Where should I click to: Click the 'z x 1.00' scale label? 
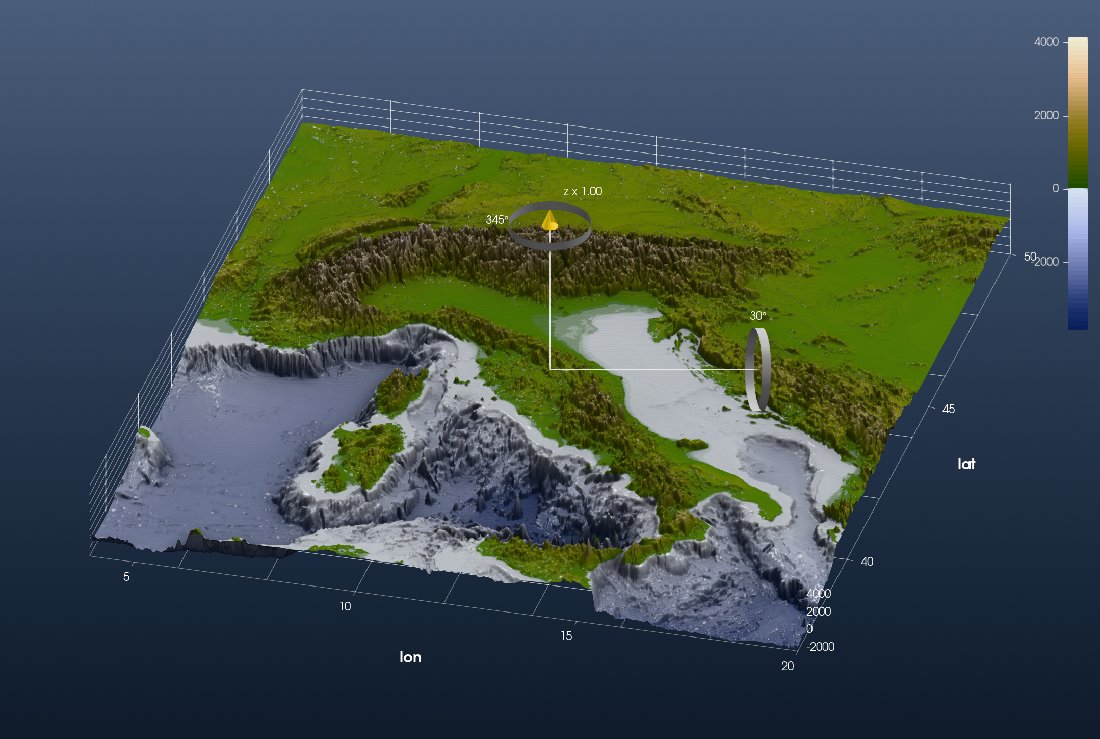point(582,191)
